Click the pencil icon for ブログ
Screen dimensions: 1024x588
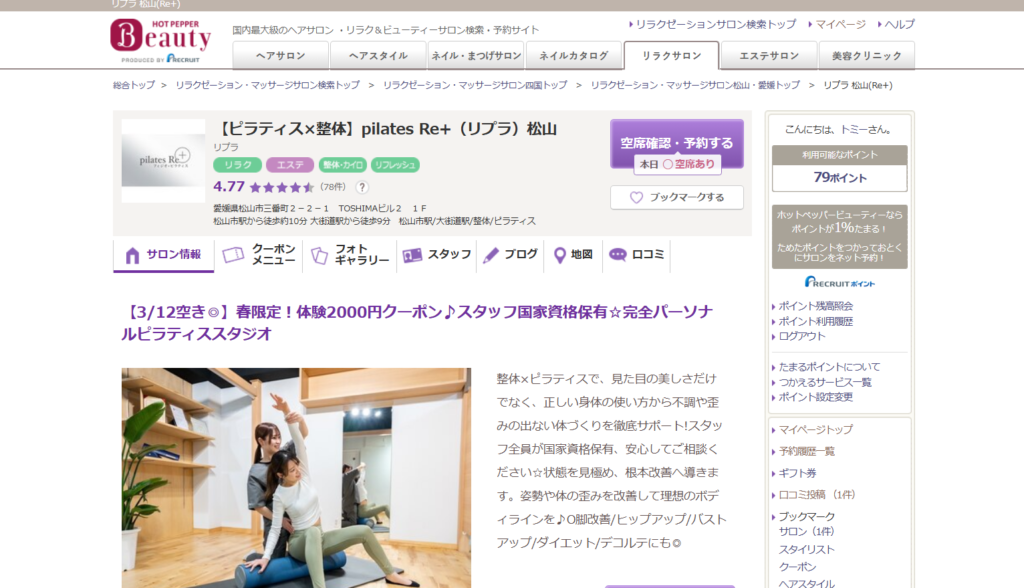[x=490, y=255]
